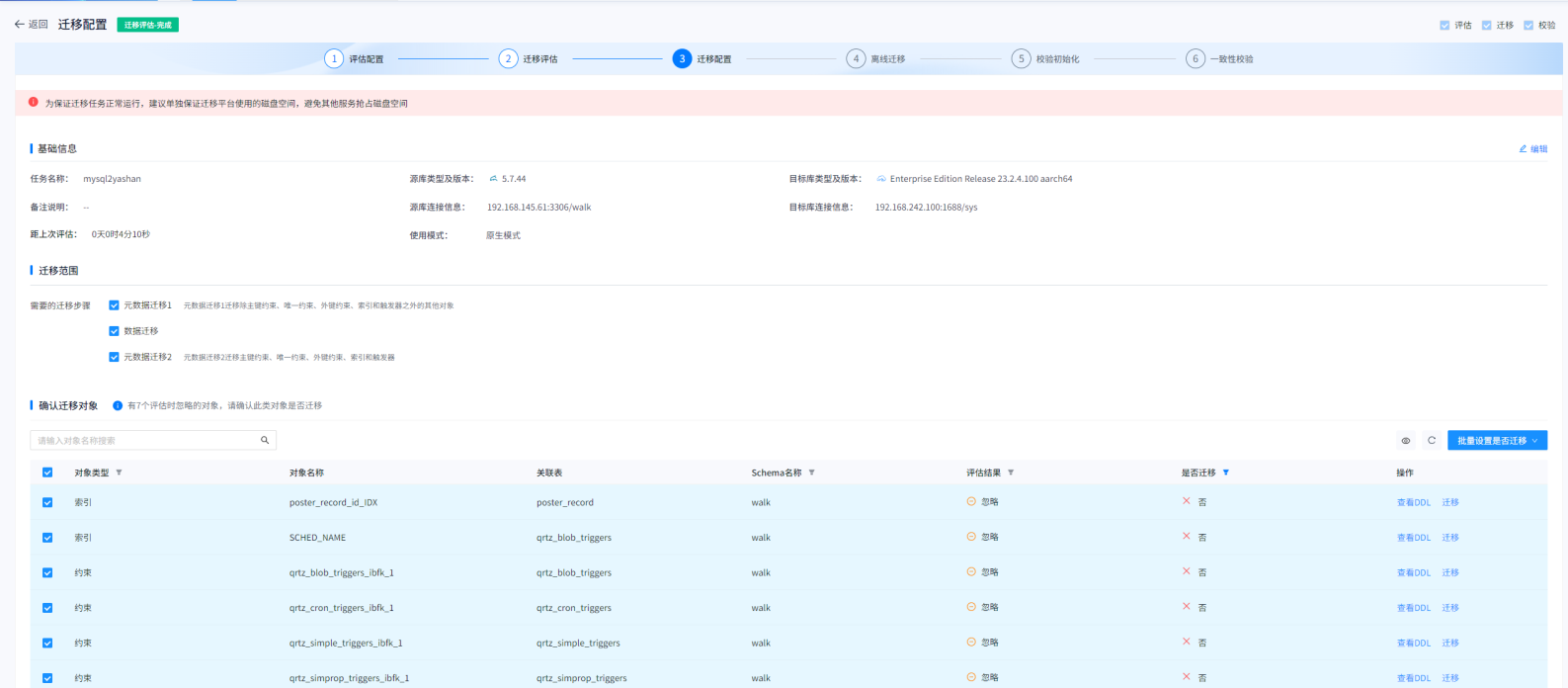The height and width of the screenshot is (688, 1568).
Task: Open the 评估结果 column filter
Action: click(1011, 473)
